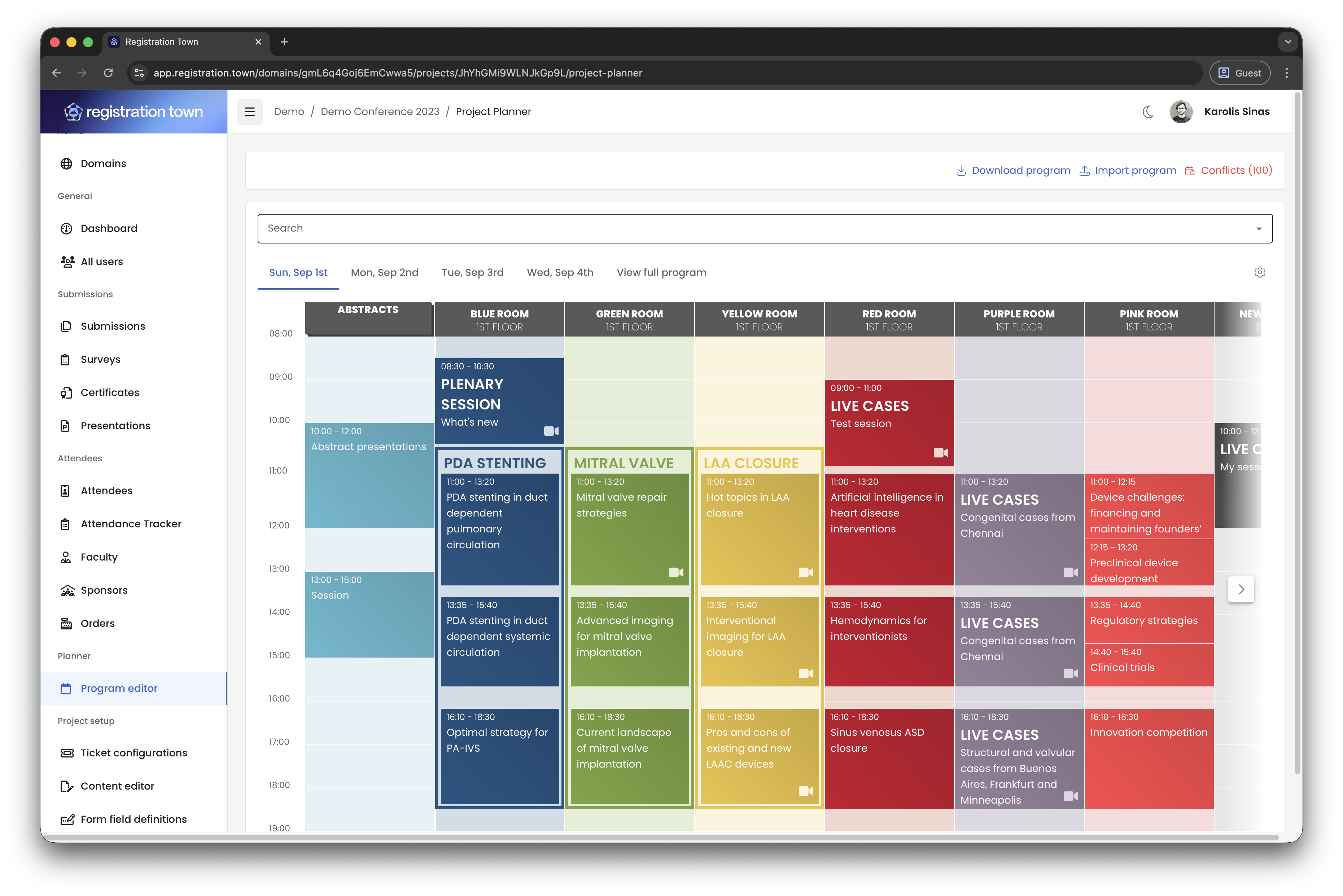Click the camera icon on Mitral valve repair strategies
The image size is (1343, 896).
coord(676,572)
